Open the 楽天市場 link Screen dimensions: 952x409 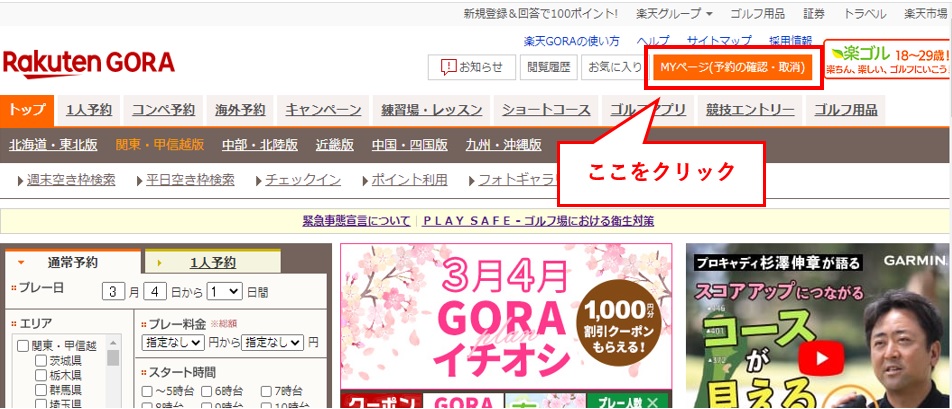click(x=925, y=13)
